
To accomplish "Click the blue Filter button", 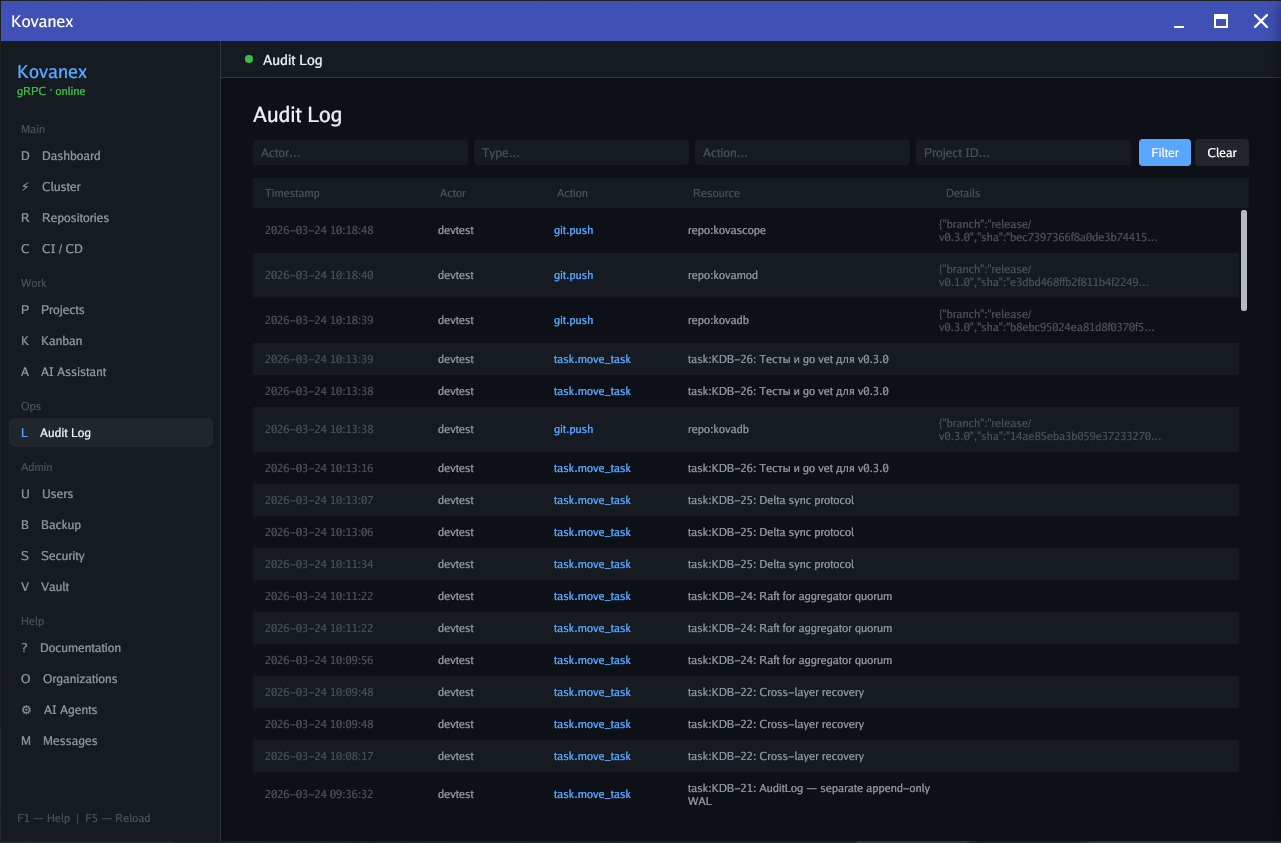I will [x=1164, y=152].
